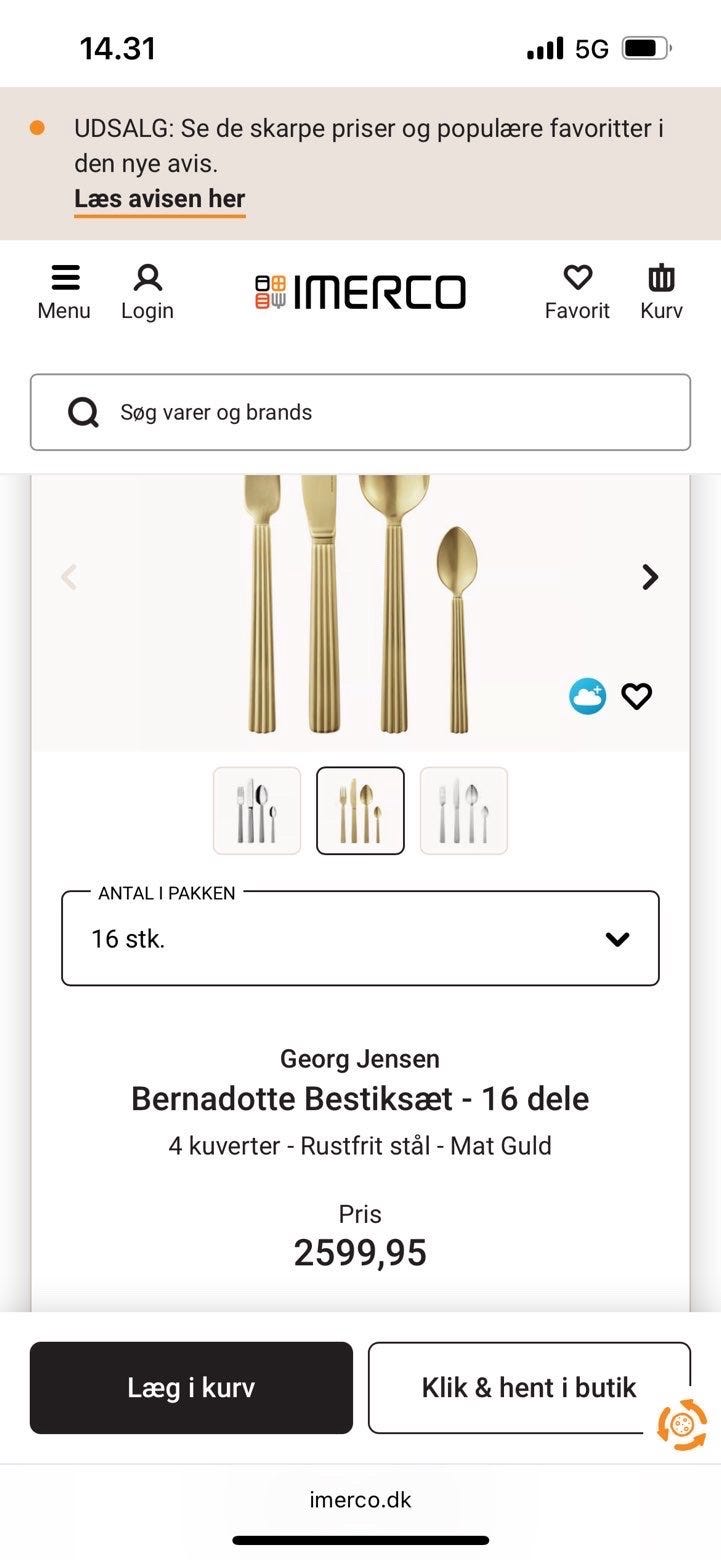Expand the Antal i pakken dropdown
The width and height of the screenshot is (721, 1560).
[360, 939]
